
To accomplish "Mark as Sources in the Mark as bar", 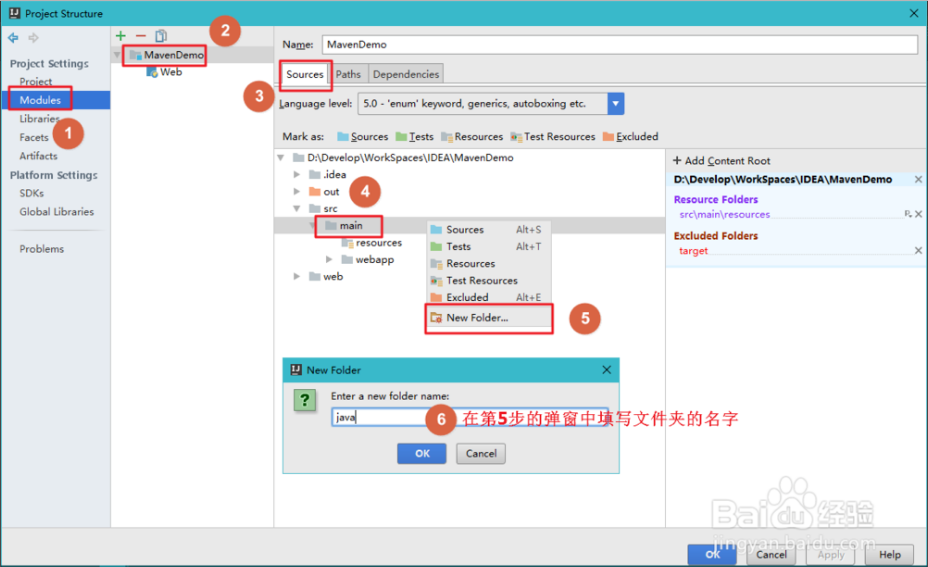I will coord(362,137).
